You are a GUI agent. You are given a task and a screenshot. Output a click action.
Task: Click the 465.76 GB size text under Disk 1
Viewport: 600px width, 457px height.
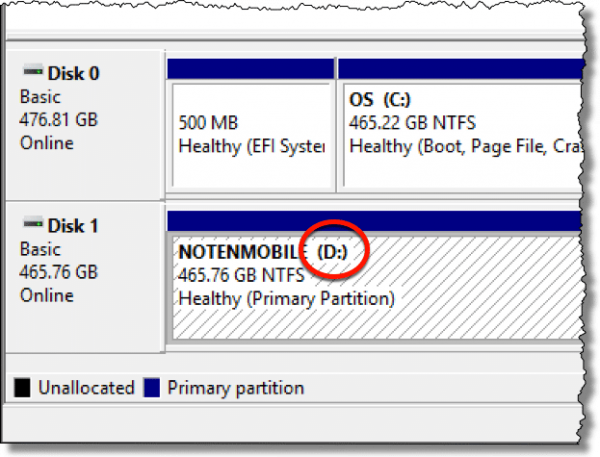59,272
